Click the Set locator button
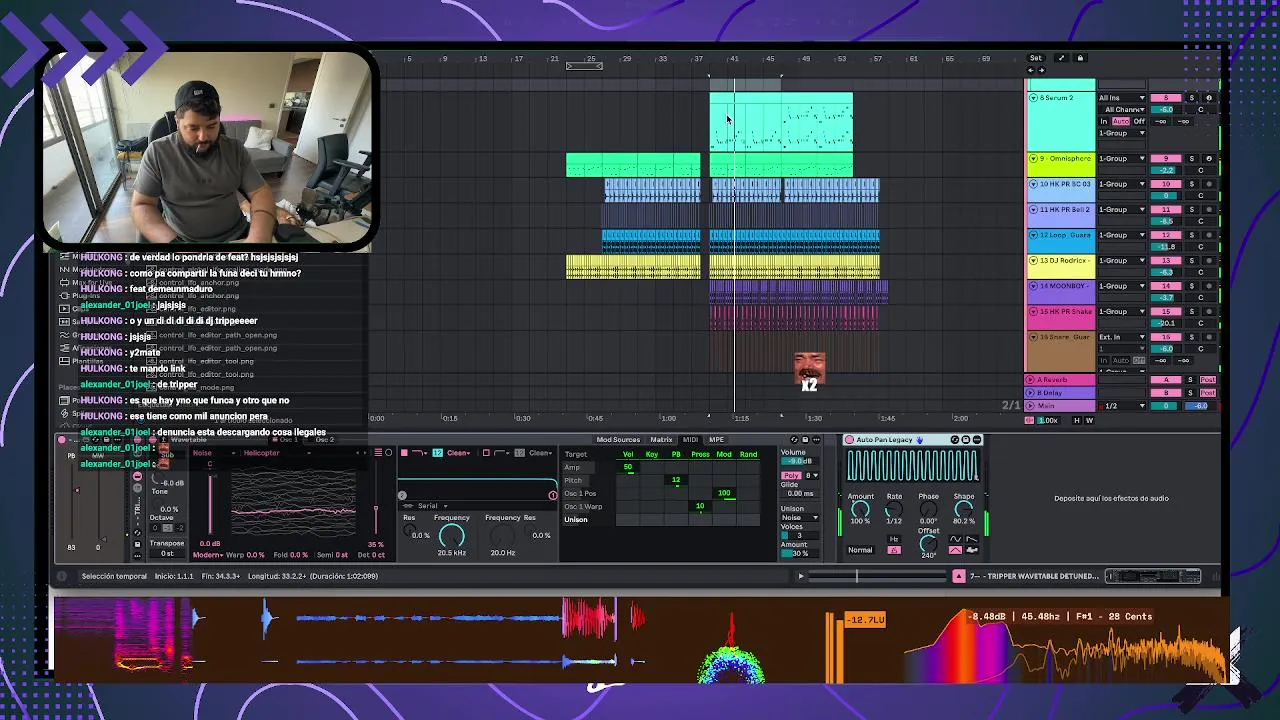 (1036, 58)
